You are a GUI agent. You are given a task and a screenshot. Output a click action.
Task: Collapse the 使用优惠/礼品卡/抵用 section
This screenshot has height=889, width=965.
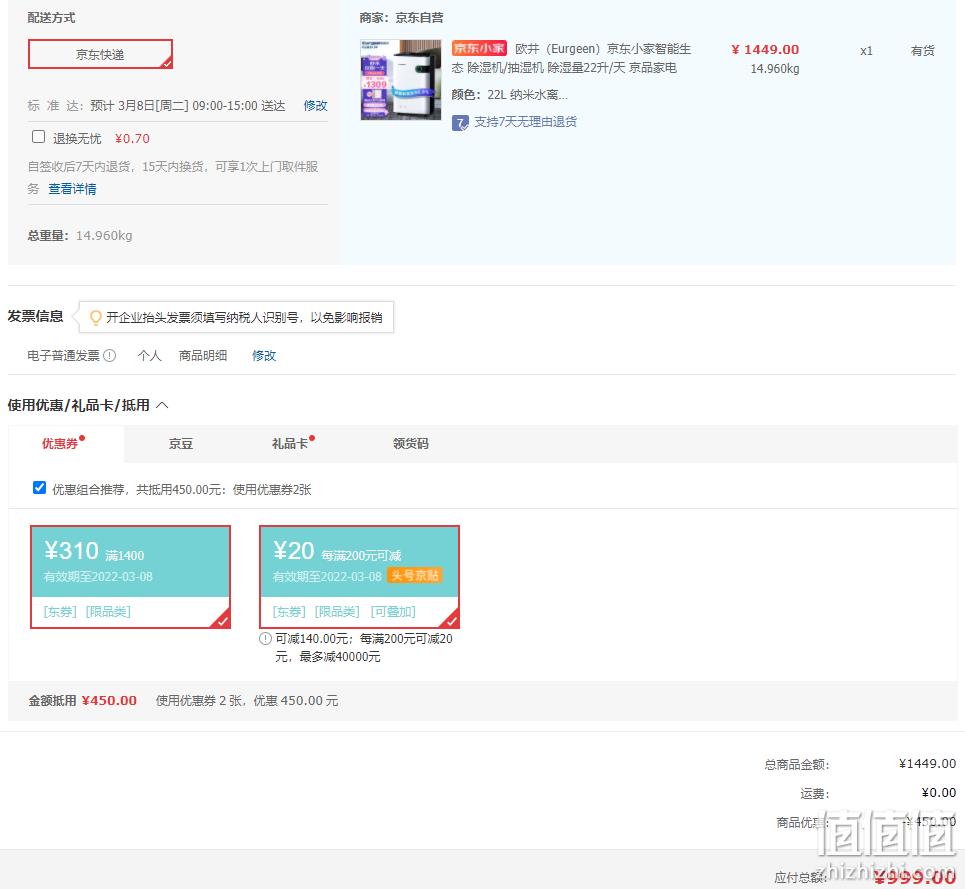click(x=162, y=405)
